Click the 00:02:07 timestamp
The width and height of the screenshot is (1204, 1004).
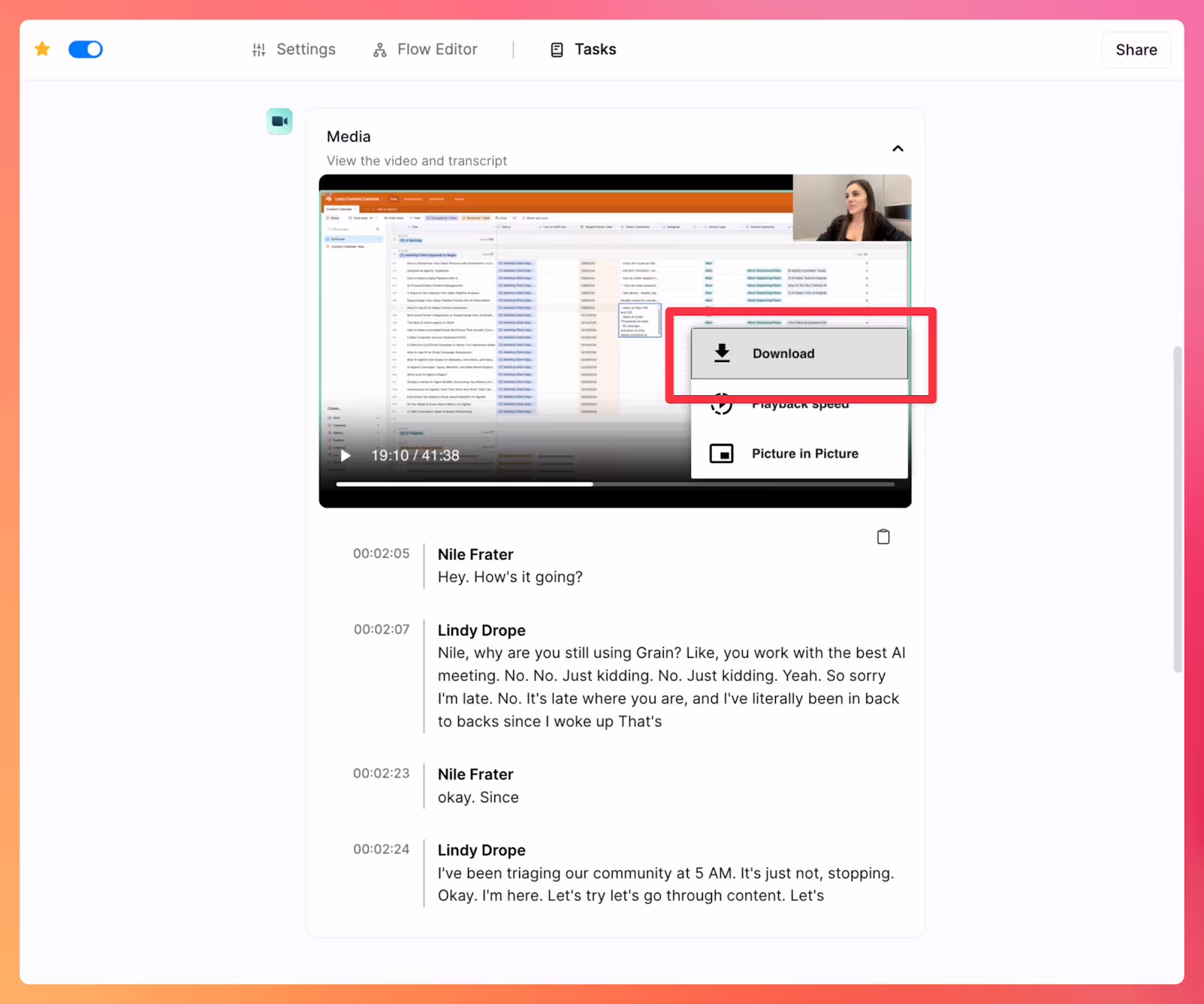[x=382, y=629]
